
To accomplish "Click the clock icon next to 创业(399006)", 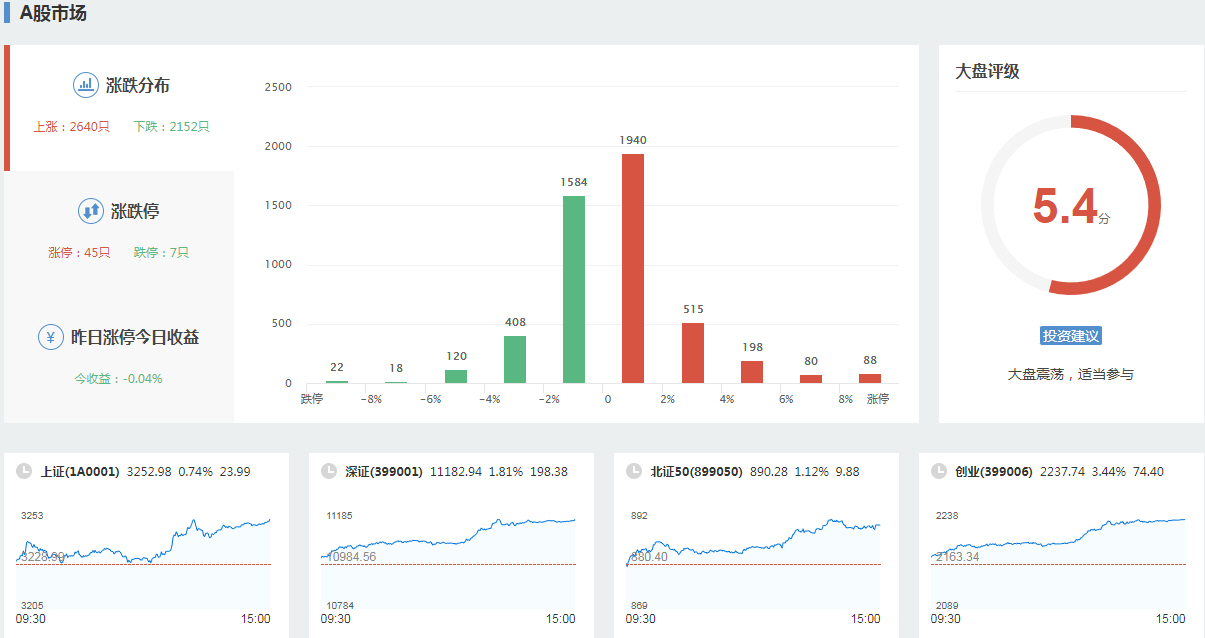I will click(x=938, y=471).
